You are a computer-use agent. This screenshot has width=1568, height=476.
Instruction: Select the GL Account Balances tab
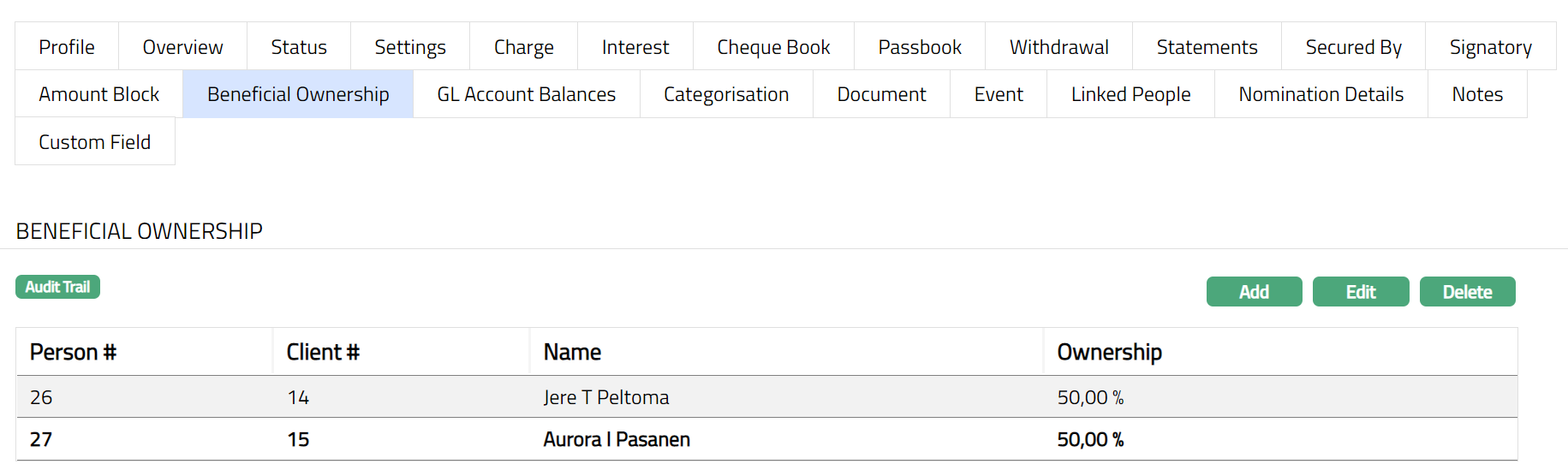(526, 94)
